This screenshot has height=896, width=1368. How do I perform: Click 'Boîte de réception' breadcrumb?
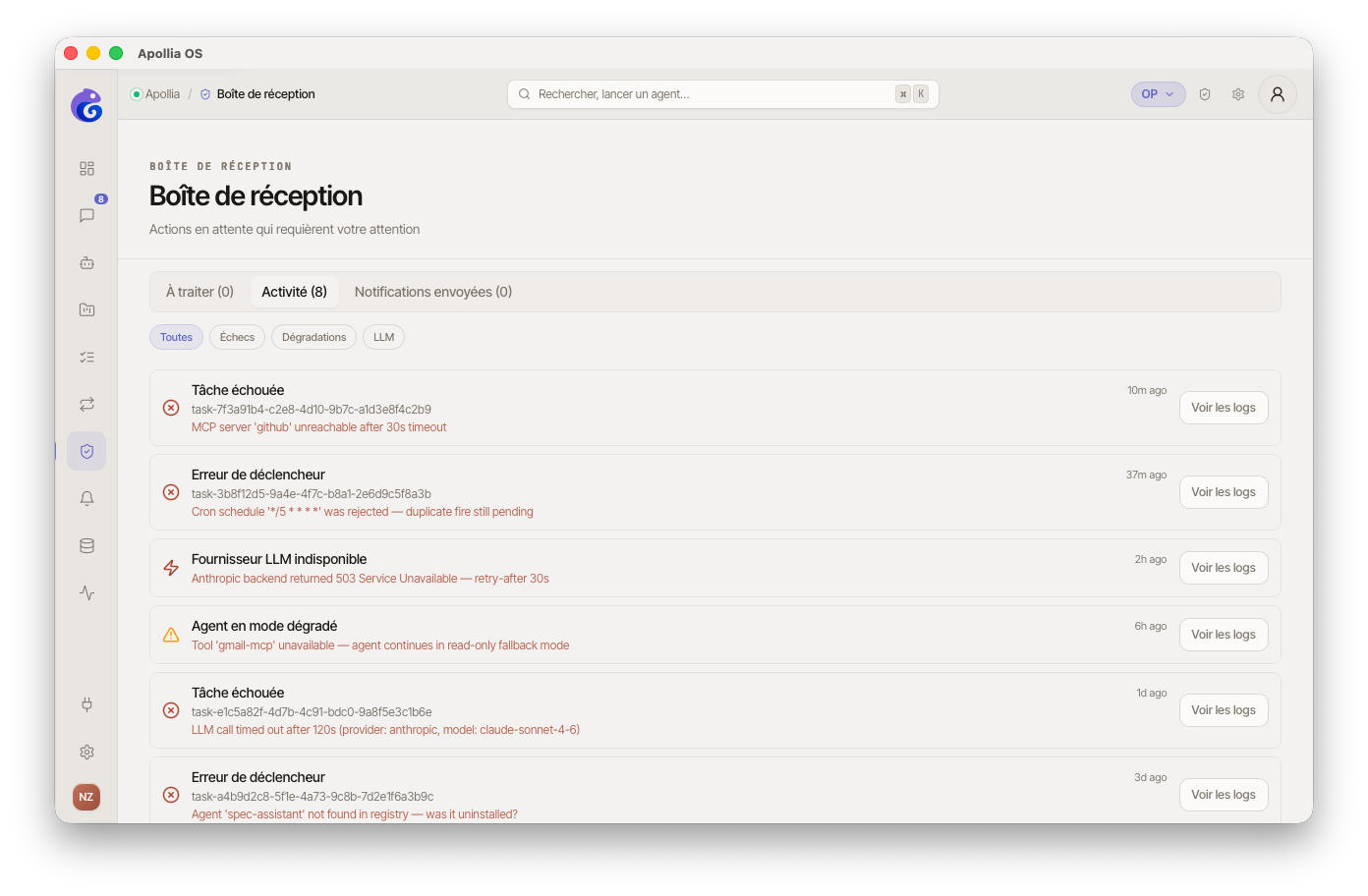tap(265, 94)
